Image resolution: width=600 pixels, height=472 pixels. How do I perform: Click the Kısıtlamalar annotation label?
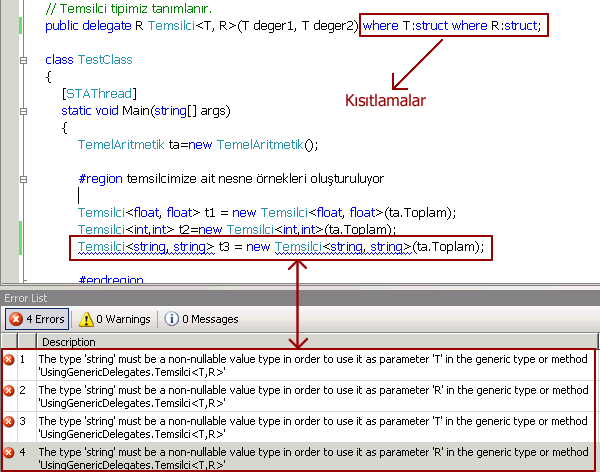(387, 100)
